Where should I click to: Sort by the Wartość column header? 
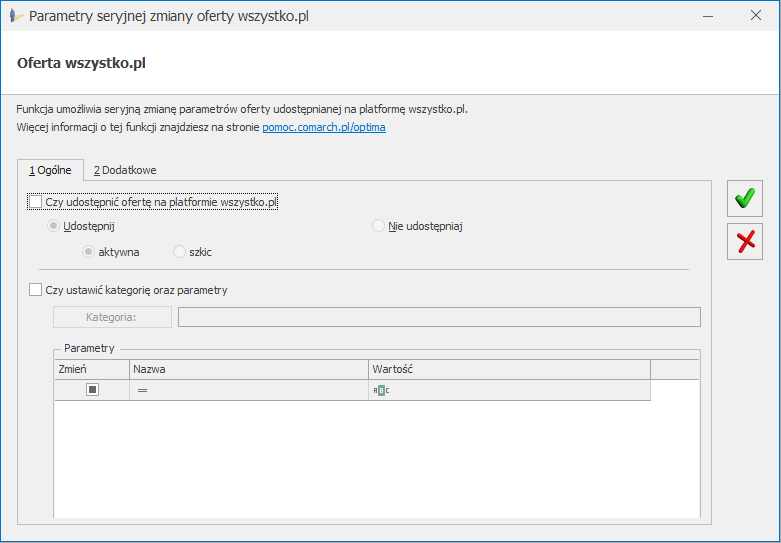click(510, 369)
